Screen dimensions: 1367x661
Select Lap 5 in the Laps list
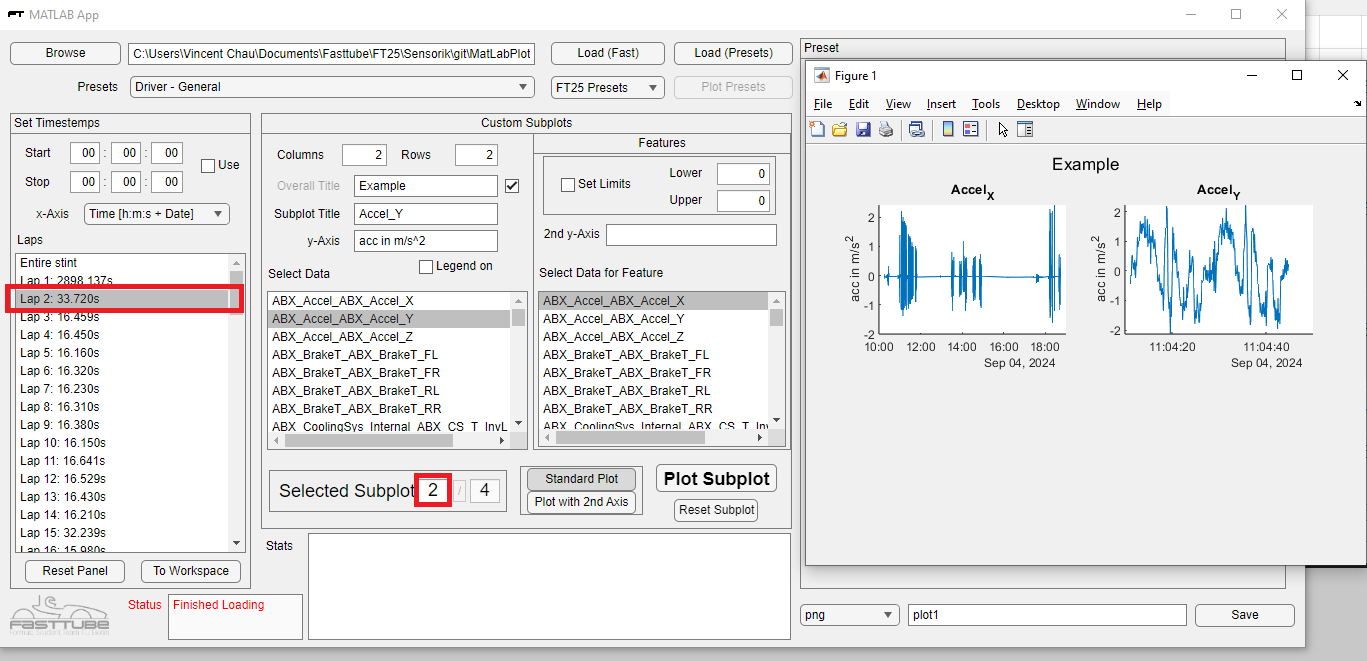point(60,352)
